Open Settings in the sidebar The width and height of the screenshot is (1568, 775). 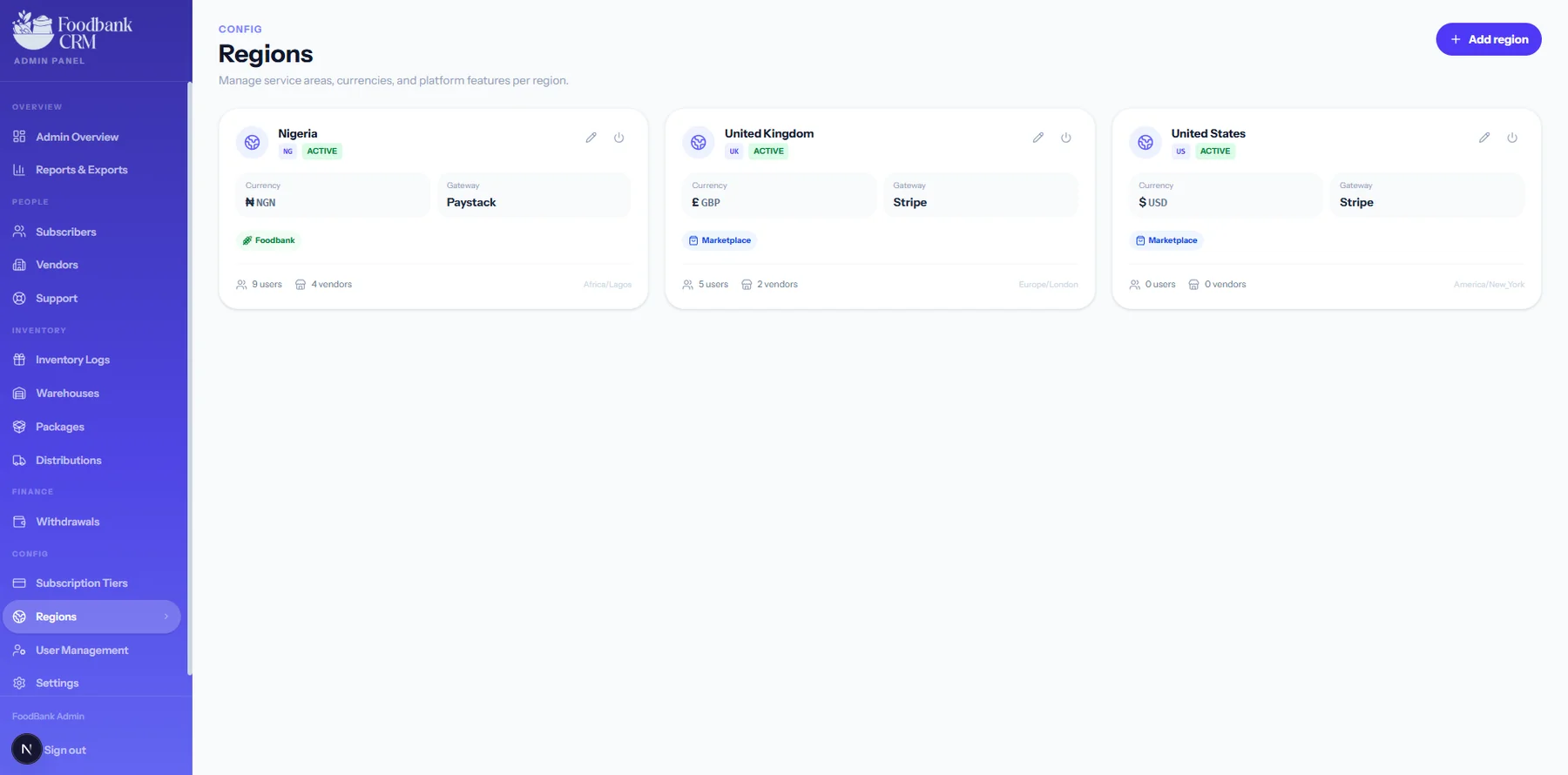[x=91, y=683]
